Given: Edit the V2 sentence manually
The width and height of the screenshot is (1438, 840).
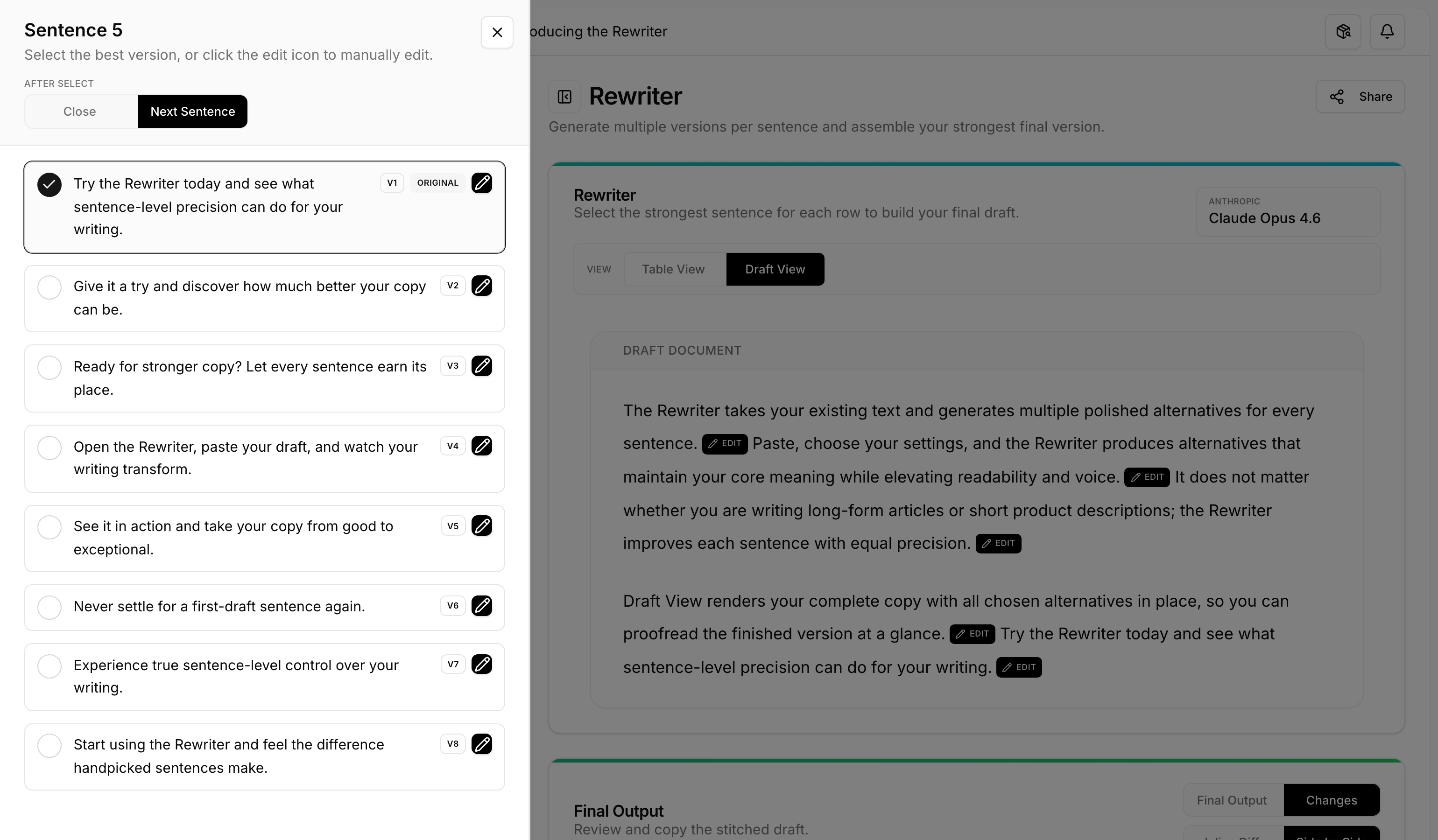Looking at the screenshot, I should point(482,286).
